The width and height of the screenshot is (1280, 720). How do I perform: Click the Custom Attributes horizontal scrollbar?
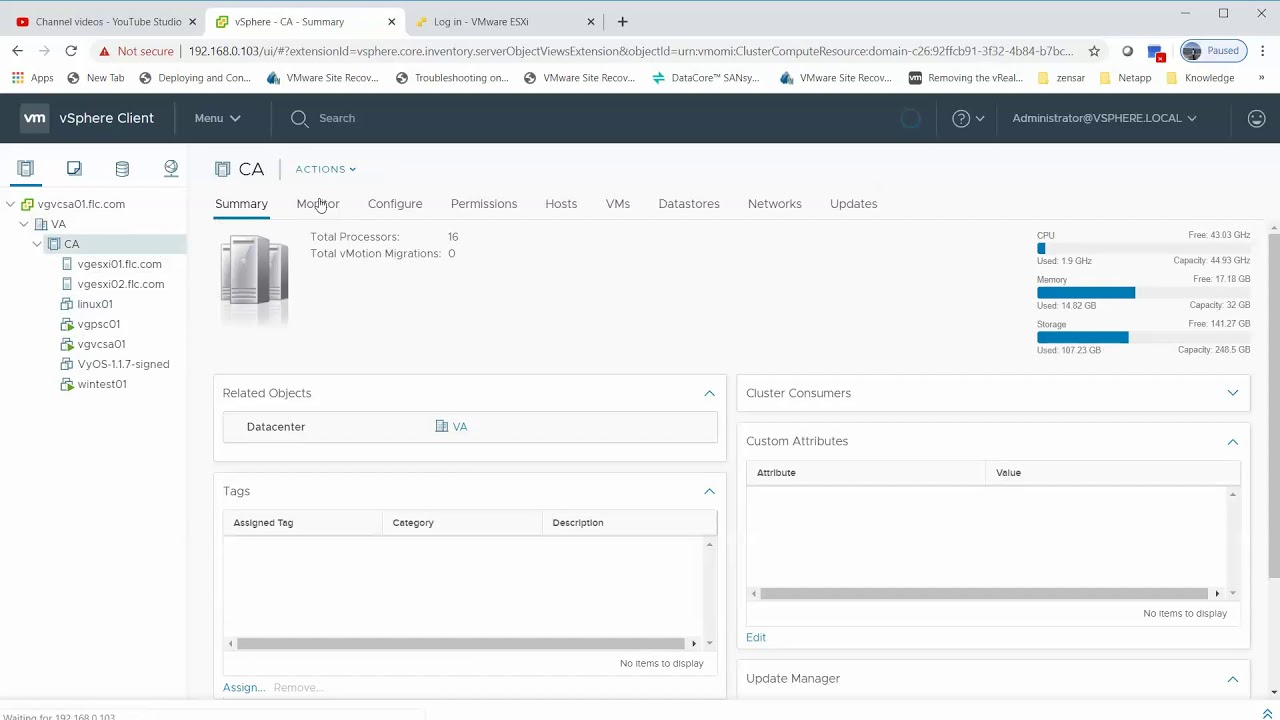point(984,593)
